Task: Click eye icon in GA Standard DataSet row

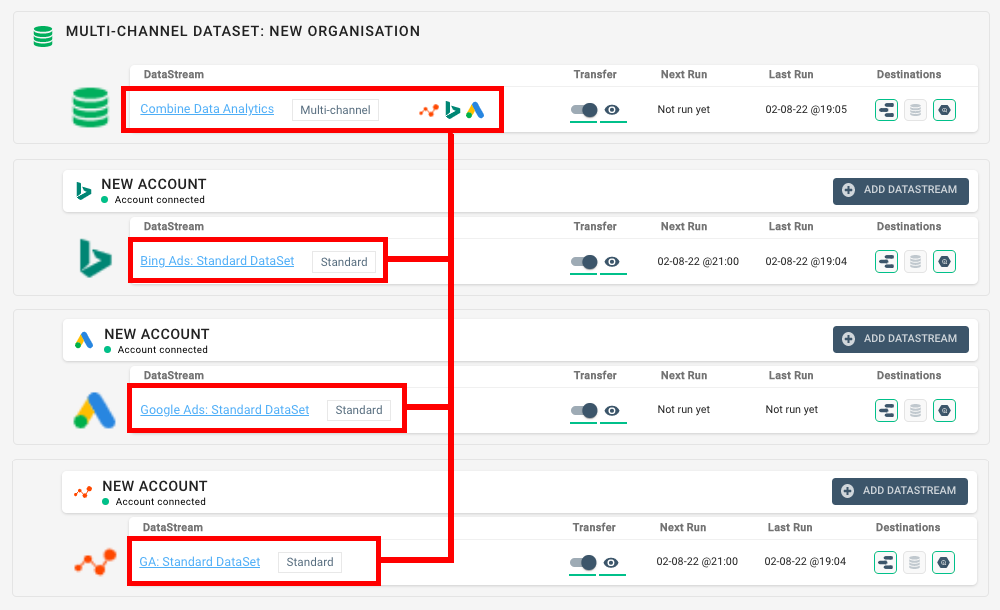Action: tap(611, 562)
